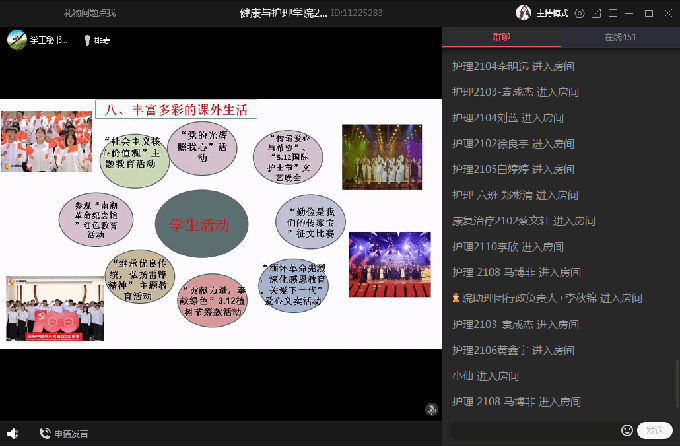Click the microphone icon beside presenter name
The height and width of the screenshot is (446, 680).
tap(88, 41)
